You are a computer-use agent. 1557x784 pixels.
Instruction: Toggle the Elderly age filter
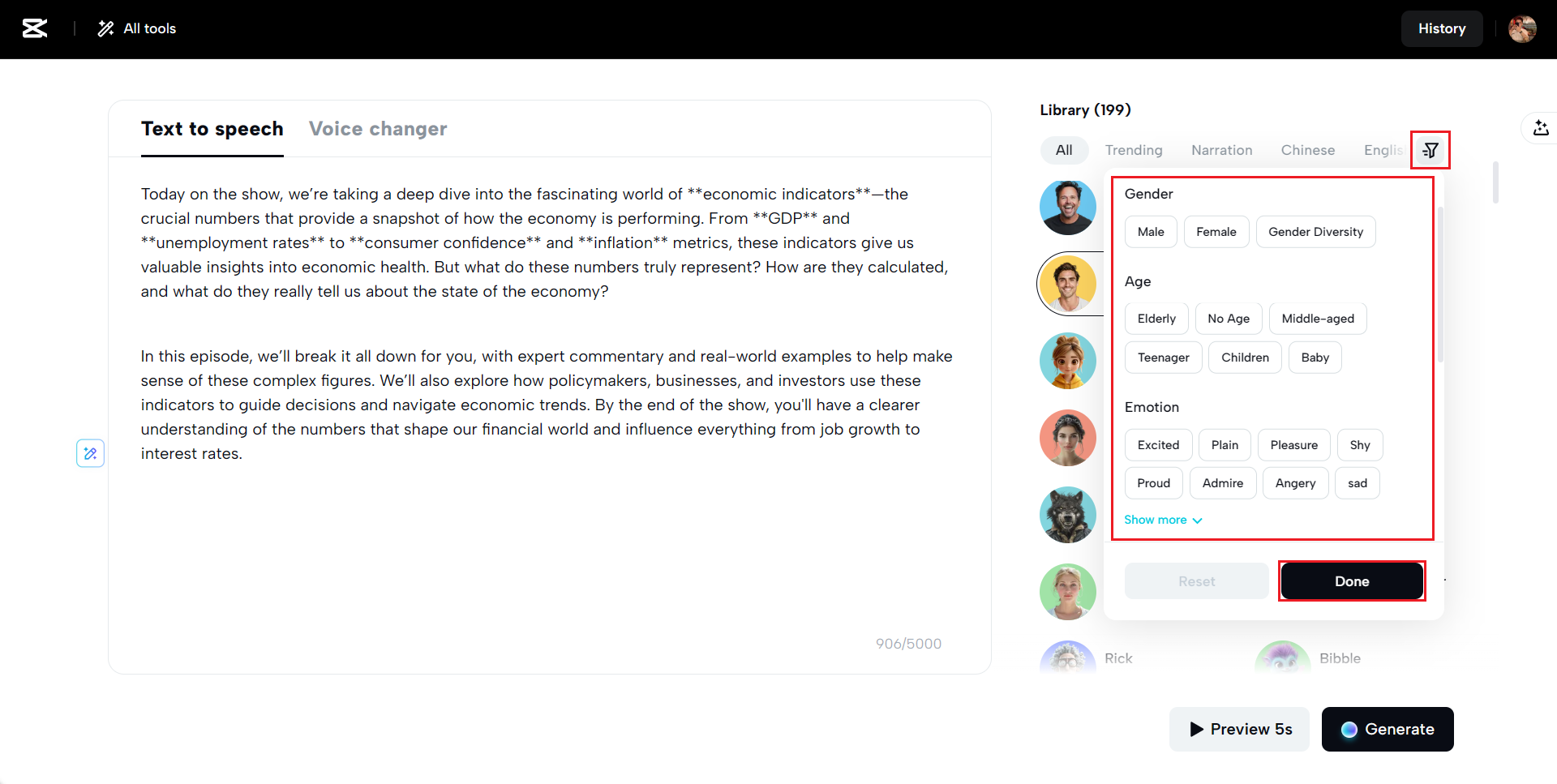click(x=1156, y=319)
